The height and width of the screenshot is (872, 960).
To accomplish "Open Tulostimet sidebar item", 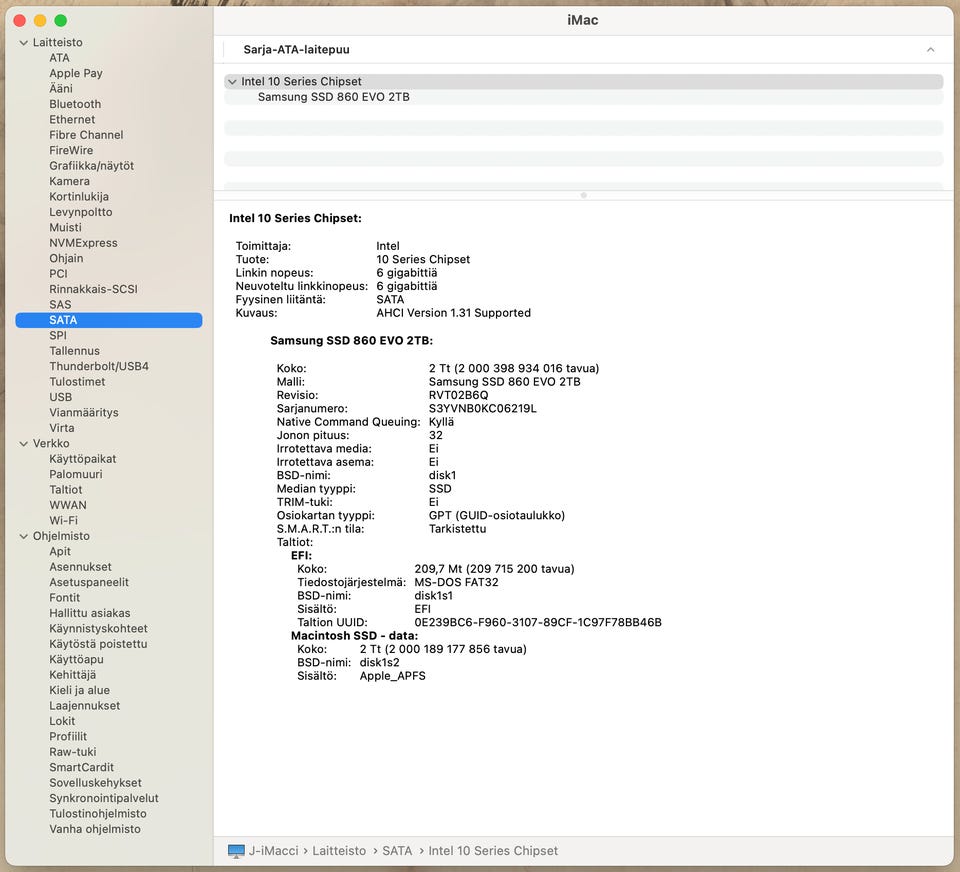I will tap(77, 382).
